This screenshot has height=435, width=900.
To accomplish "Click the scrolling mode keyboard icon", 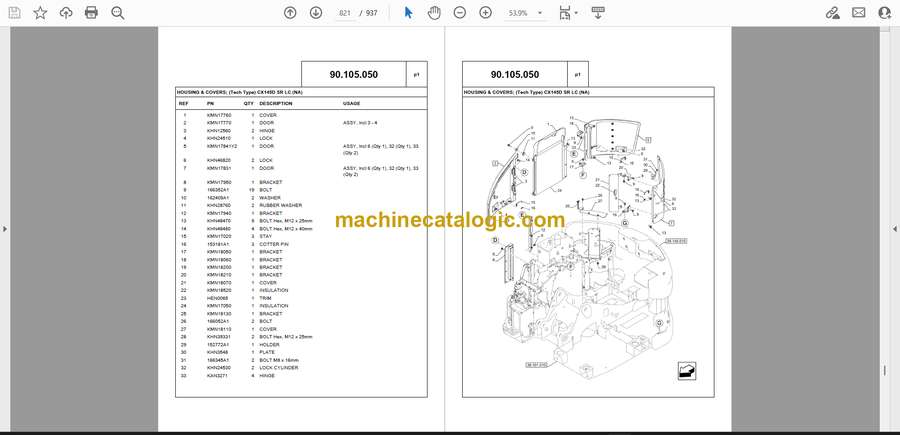I will (598, 13).
